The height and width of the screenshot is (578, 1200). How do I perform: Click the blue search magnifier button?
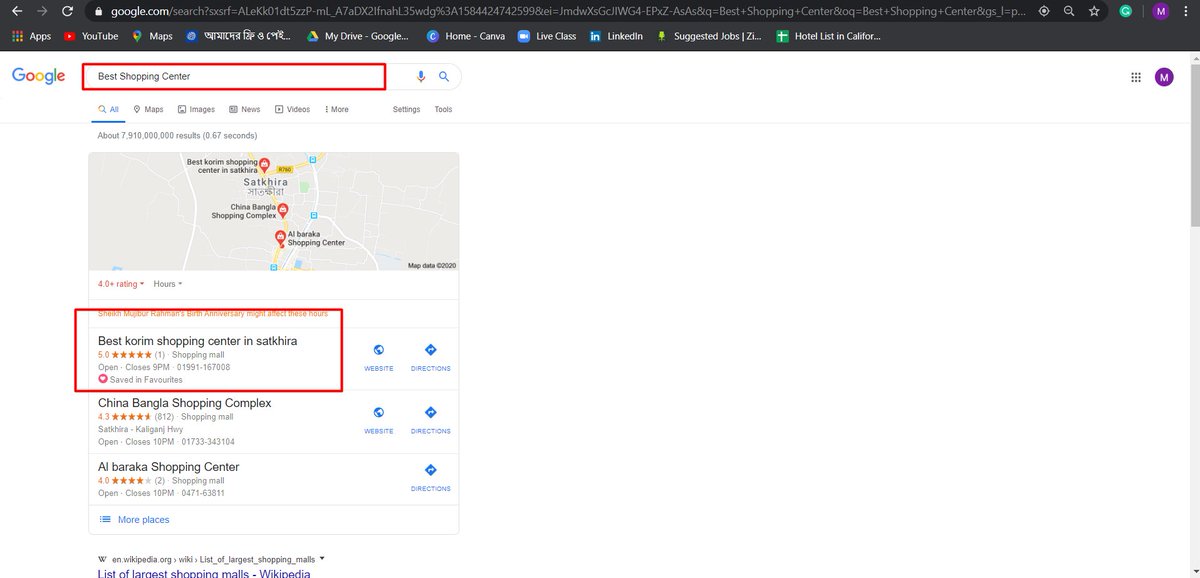click(444, 77)
